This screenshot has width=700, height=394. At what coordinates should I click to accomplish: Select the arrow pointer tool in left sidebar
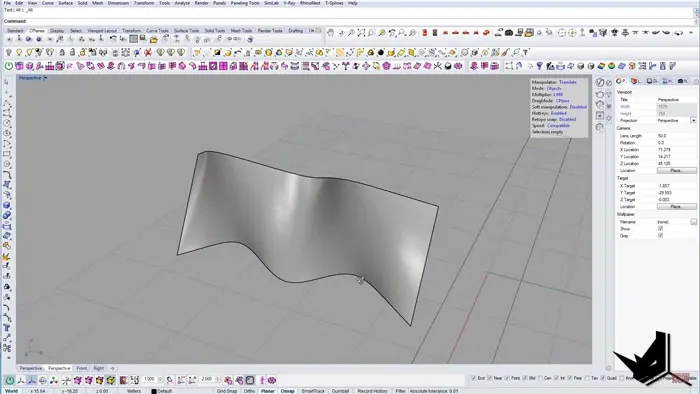(x=6, y=83)
